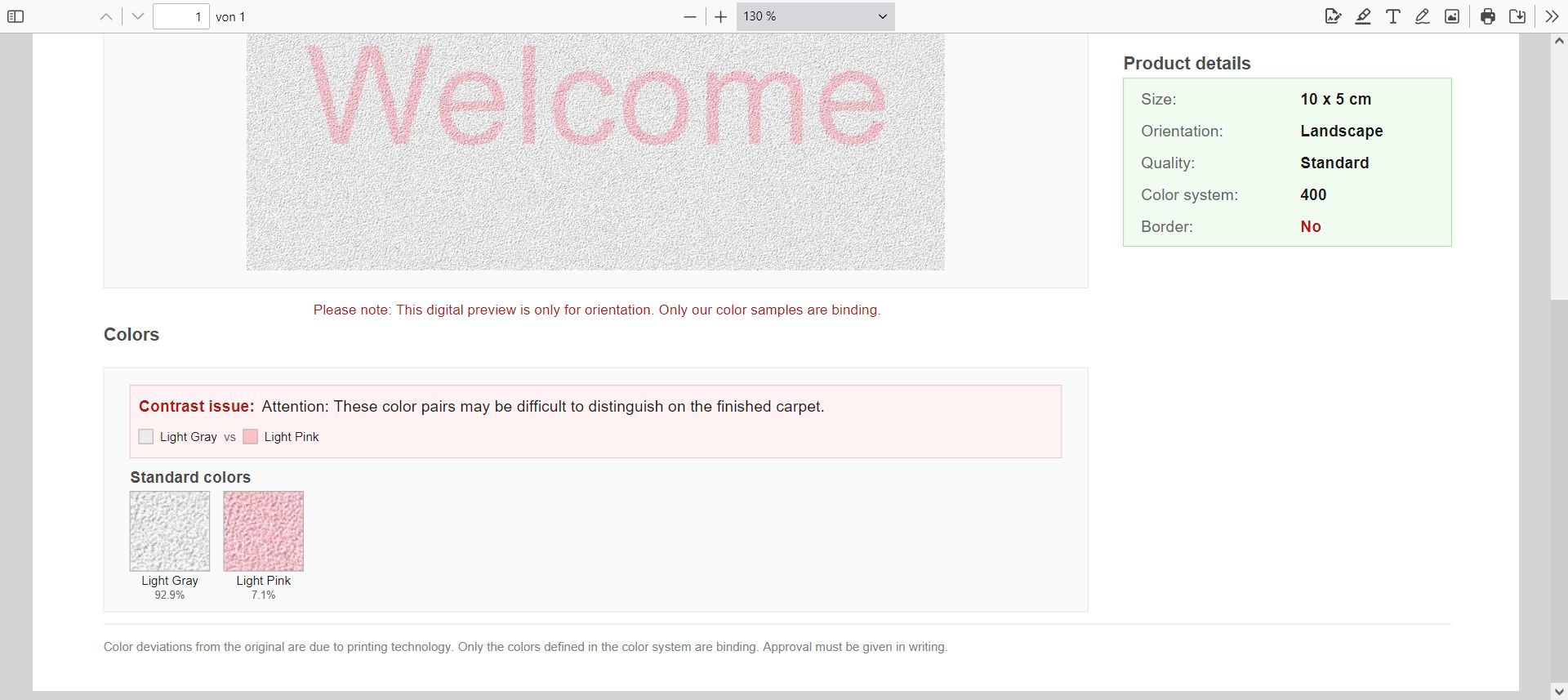Click the Light Pink carpet texture swatch
1568x700 pixels.
[263, 531]
